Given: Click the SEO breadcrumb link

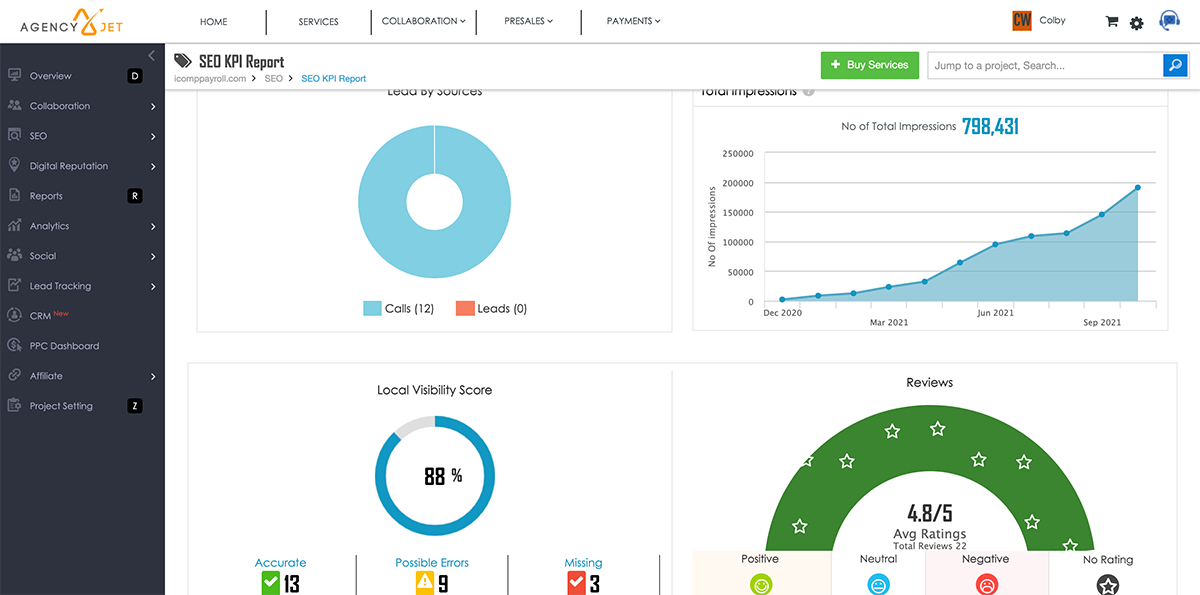Looking at the screenshot, I should click(273, 78).
